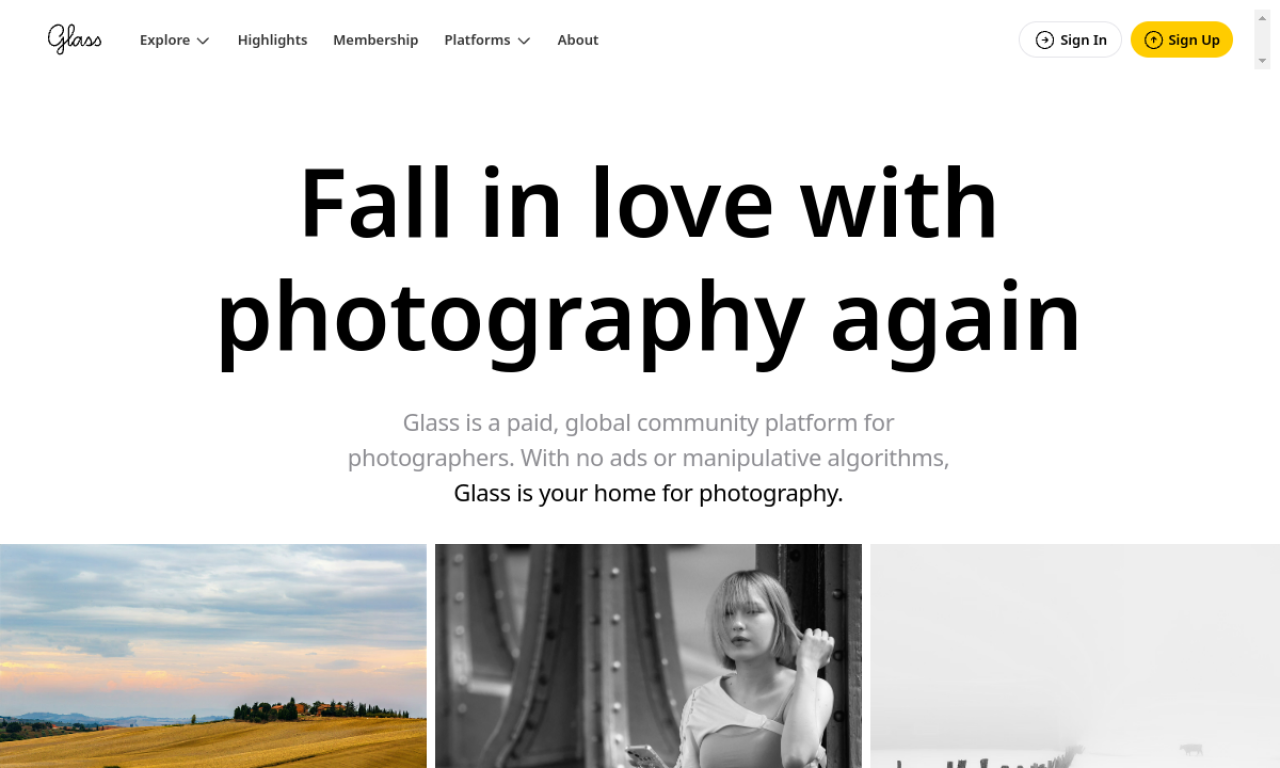
Task: Click the yellow Sign Up button
Action: (x=1182, y=40)
